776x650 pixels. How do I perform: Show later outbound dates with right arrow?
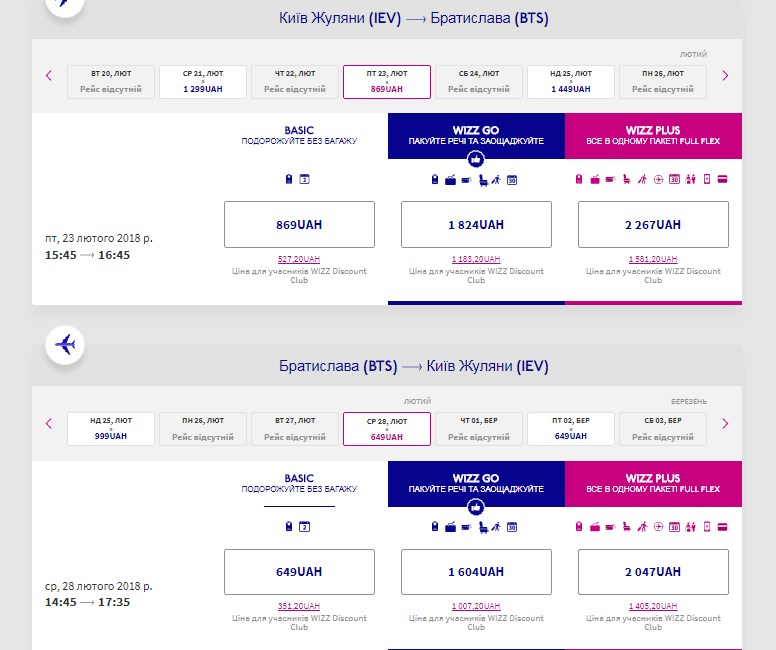coord(725,75)
